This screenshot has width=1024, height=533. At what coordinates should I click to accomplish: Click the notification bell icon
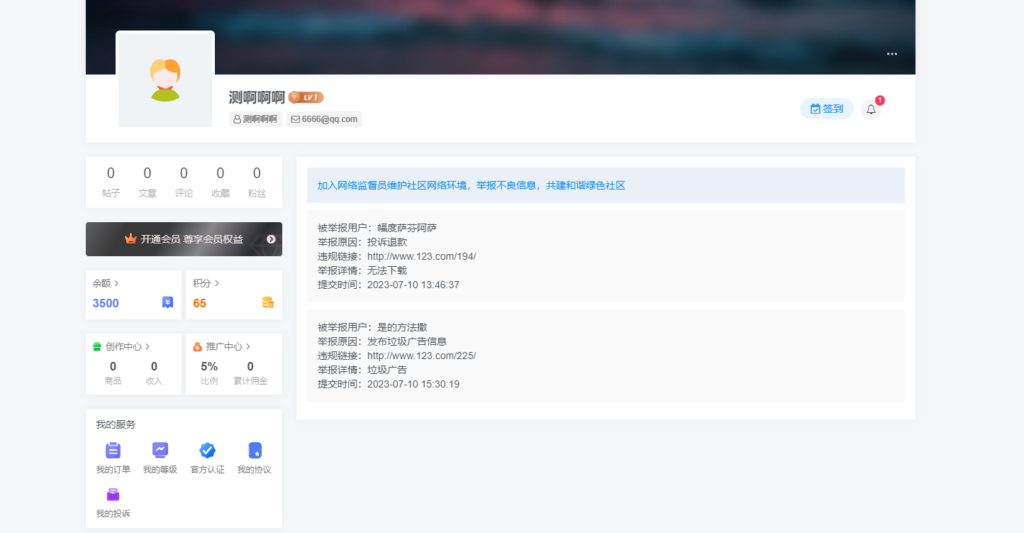871,109
